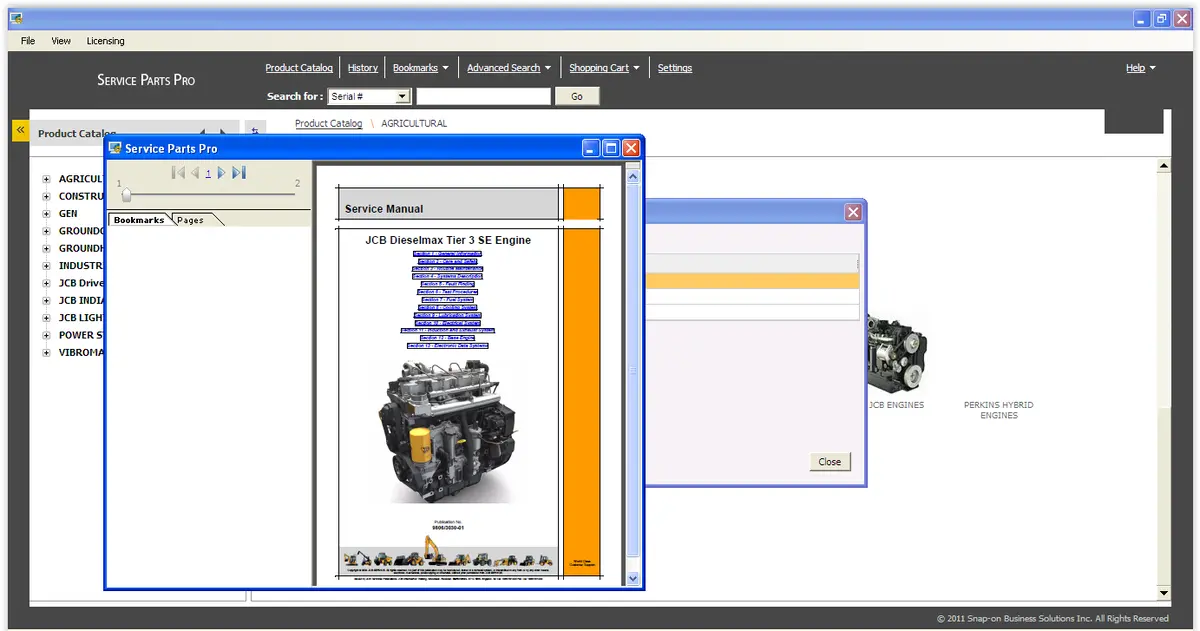
Task: Select the highlighted orange row in the background dialog
Action: (x=752, y=281)
